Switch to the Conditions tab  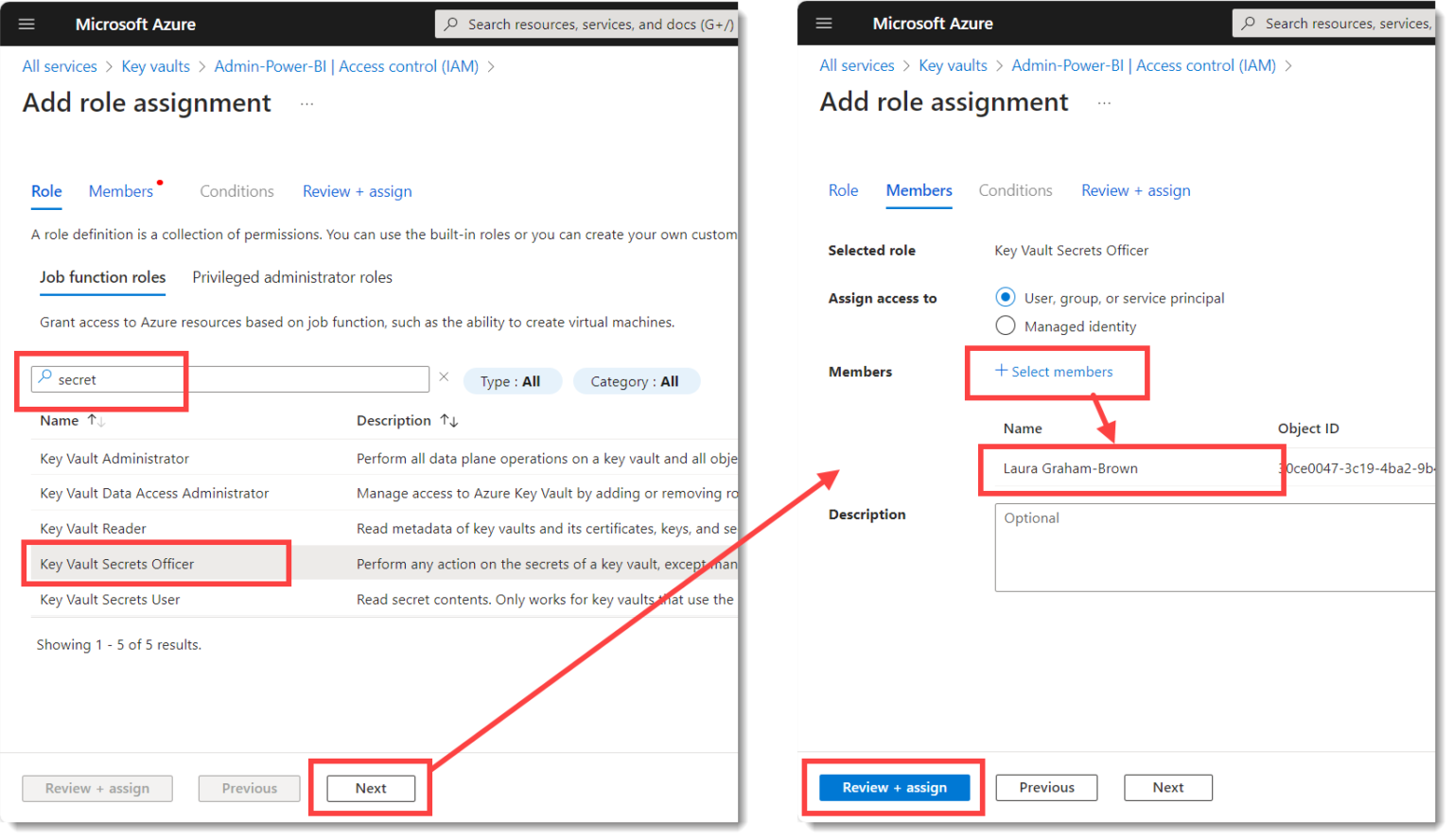(236, 191)
